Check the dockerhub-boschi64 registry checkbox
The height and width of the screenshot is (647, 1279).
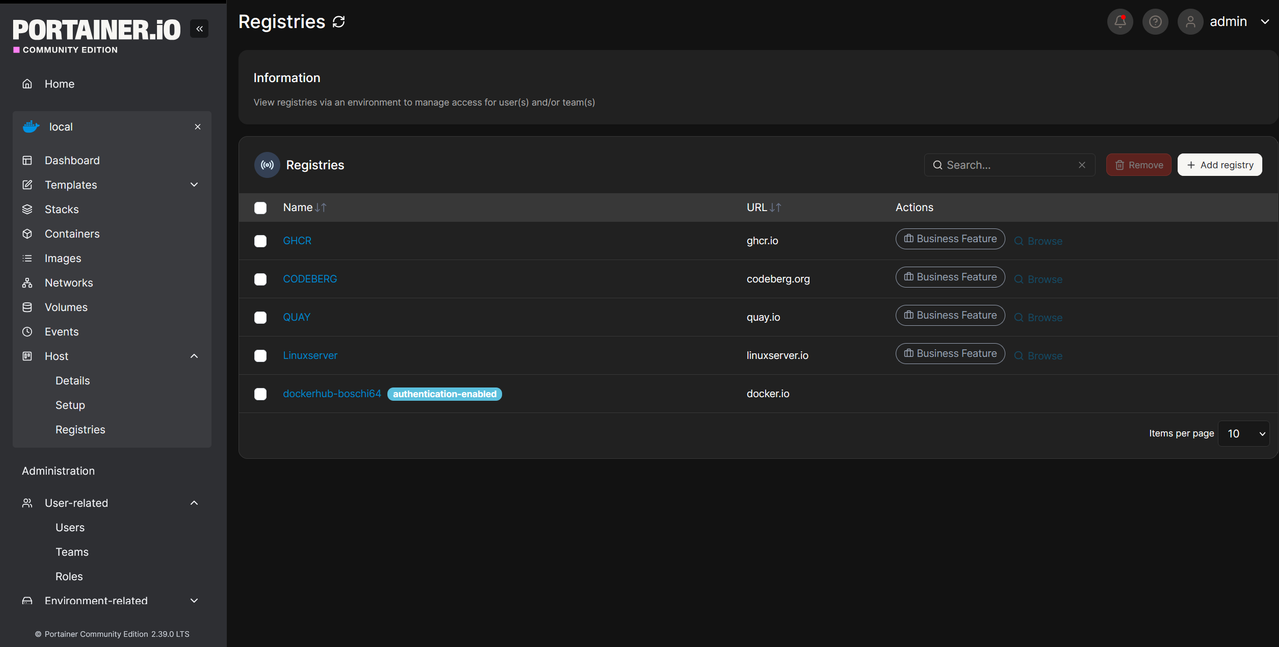point(260,394)
